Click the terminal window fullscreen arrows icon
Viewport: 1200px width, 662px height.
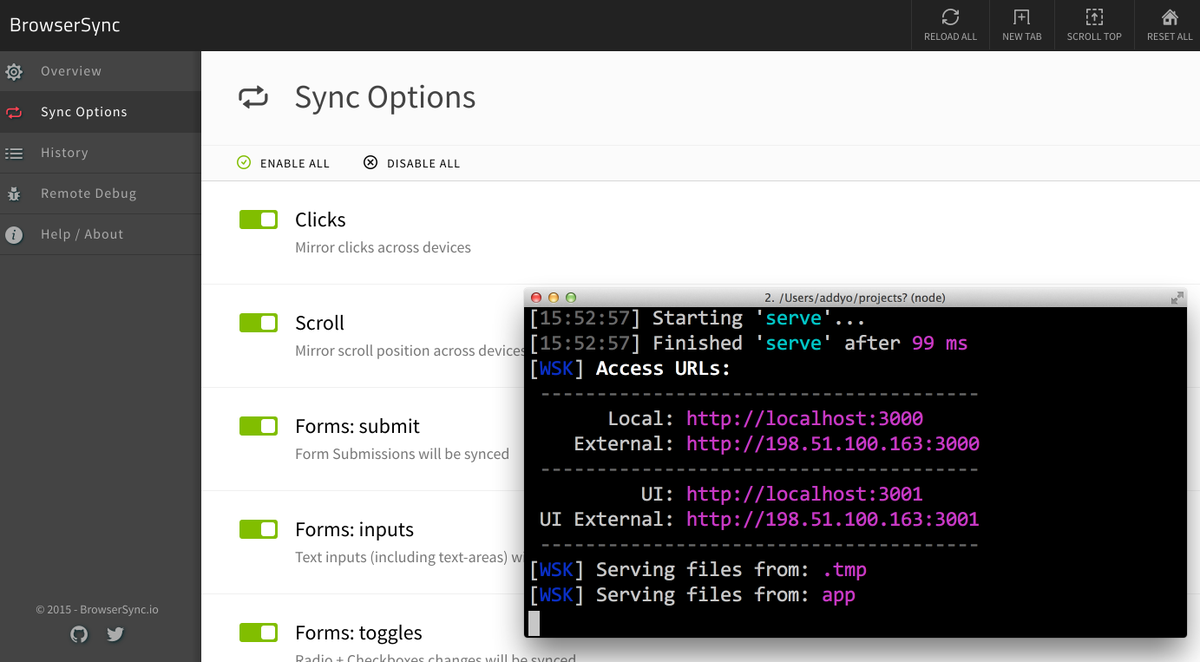(x=1177, y=297)
